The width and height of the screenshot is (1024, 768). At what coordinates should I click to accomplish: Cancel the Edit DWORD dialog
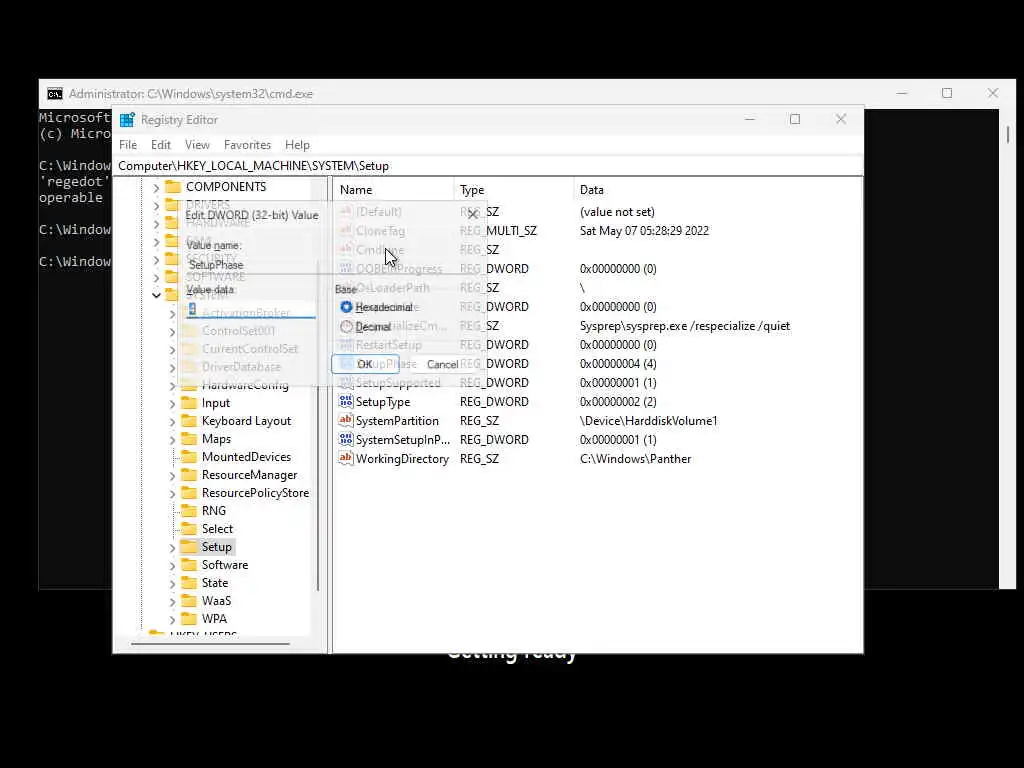(442, 364)
